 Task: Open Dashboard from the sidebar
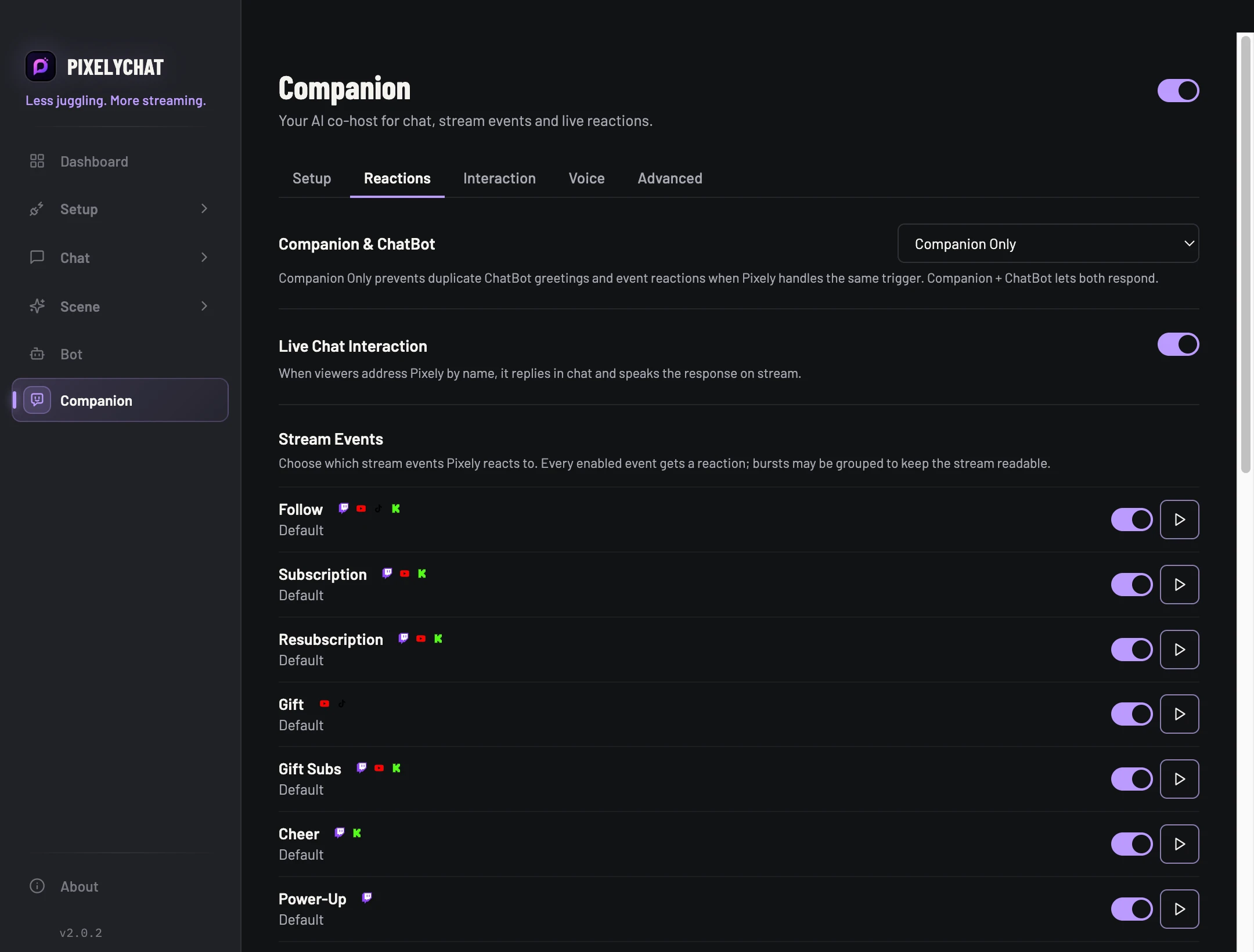point(120,161)
